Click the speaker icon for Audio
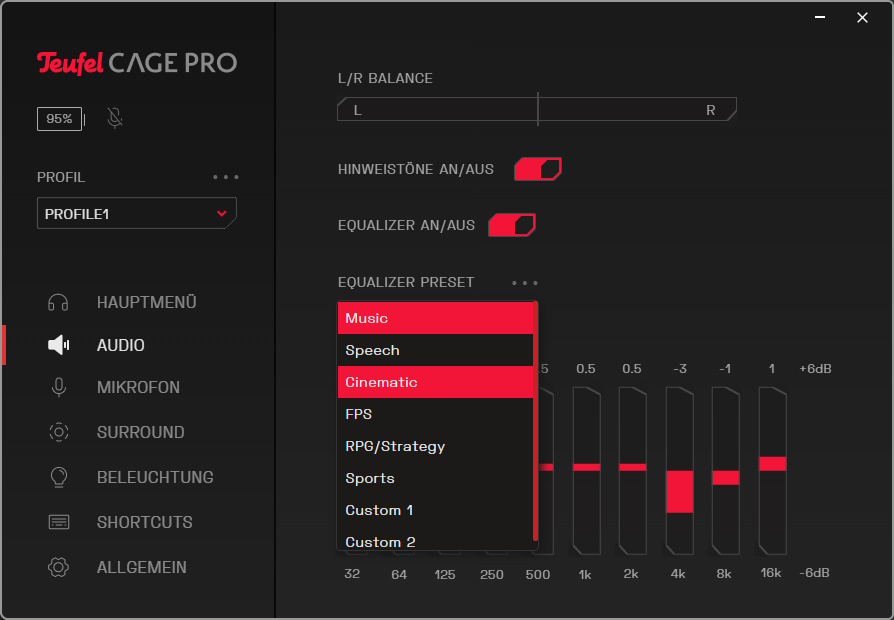894x620 pixels. coord(58,345)
